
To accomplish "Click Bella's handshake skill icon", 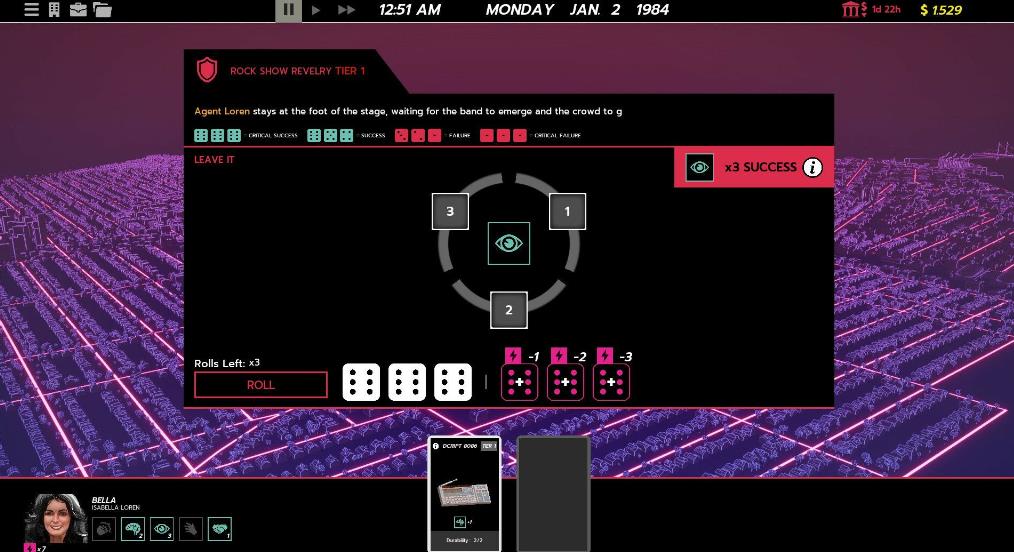I will 220,529.
